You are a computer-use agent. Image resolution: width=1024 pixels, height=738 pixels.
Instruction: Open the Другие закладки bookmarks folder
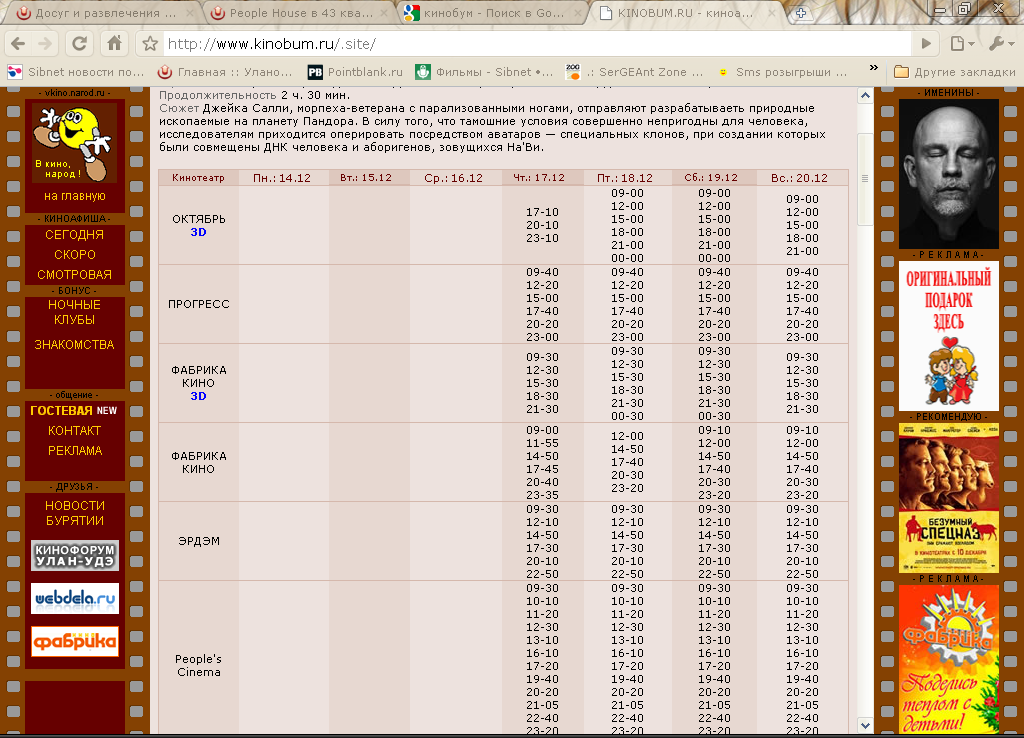point(955,72)
